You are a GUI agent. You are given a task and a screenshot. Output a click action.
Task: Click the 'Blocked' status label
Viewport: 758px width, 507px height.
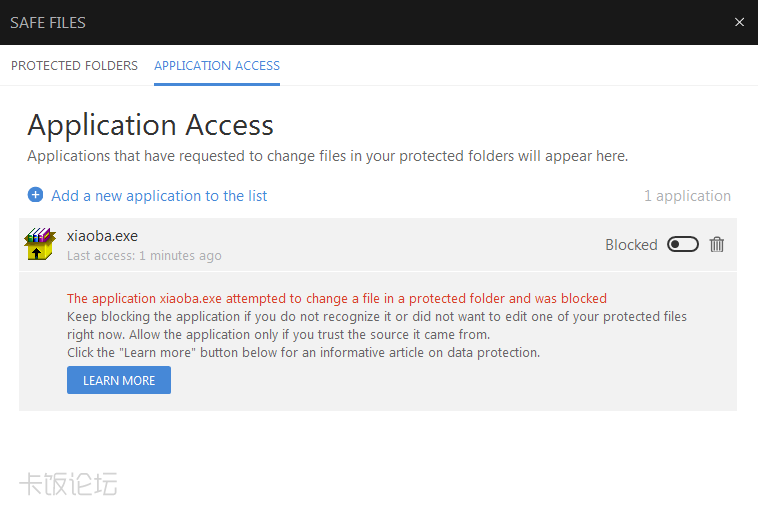tap(631, 245)
